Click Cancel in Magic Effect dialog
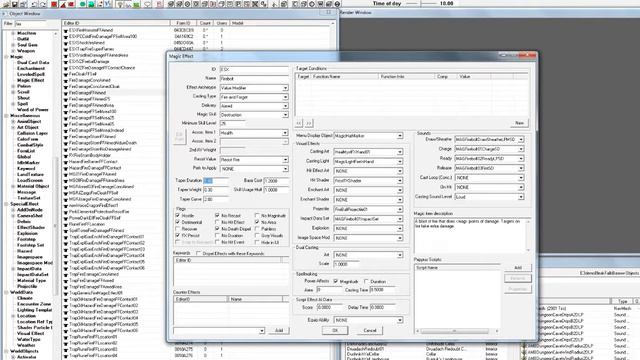Screen dimensions: 640x360 pyautogui.click(x=370, y=330)
